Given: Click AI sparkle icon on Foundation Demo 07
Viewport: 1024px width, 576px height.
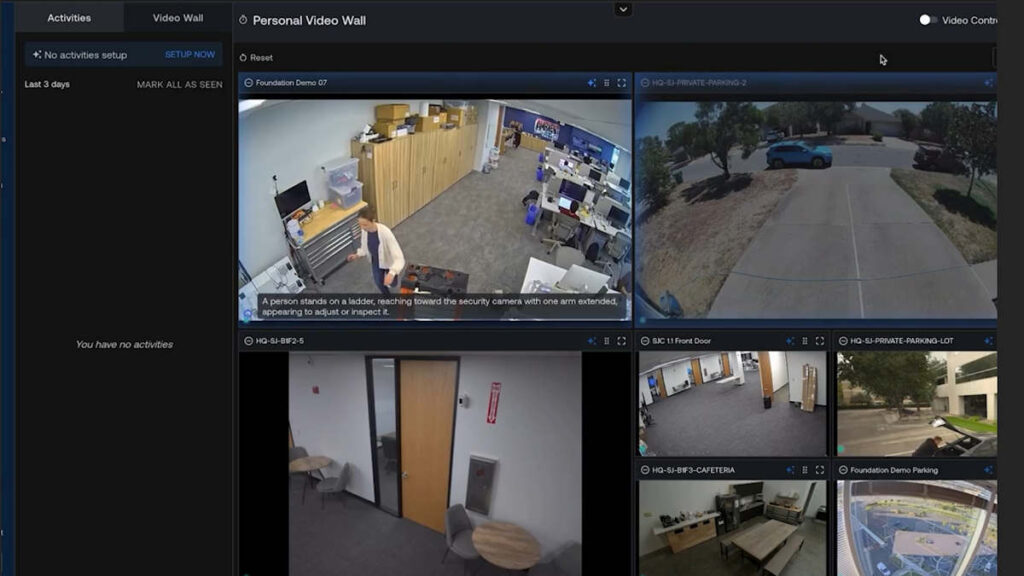Looking at the screenshot, I should tap(591, 83).
